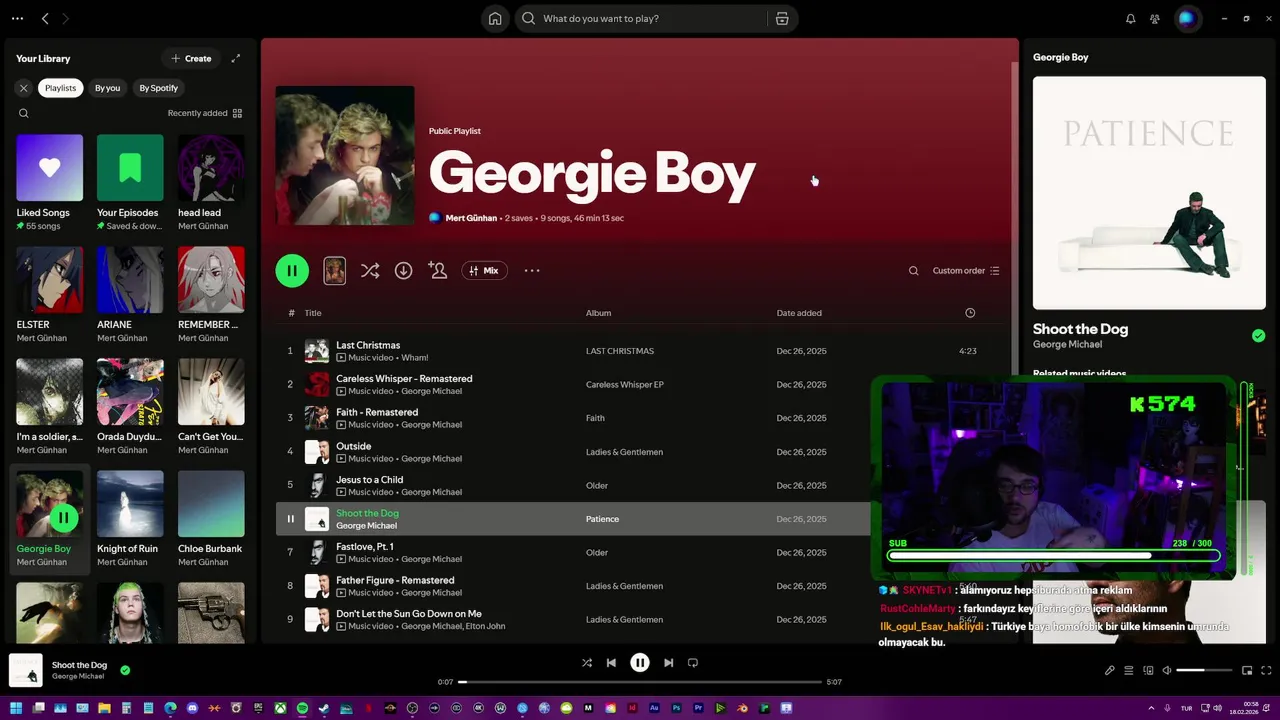Invite collaborators to the playlist
This screenshot has width=1280, height=720.
(437, 270)
